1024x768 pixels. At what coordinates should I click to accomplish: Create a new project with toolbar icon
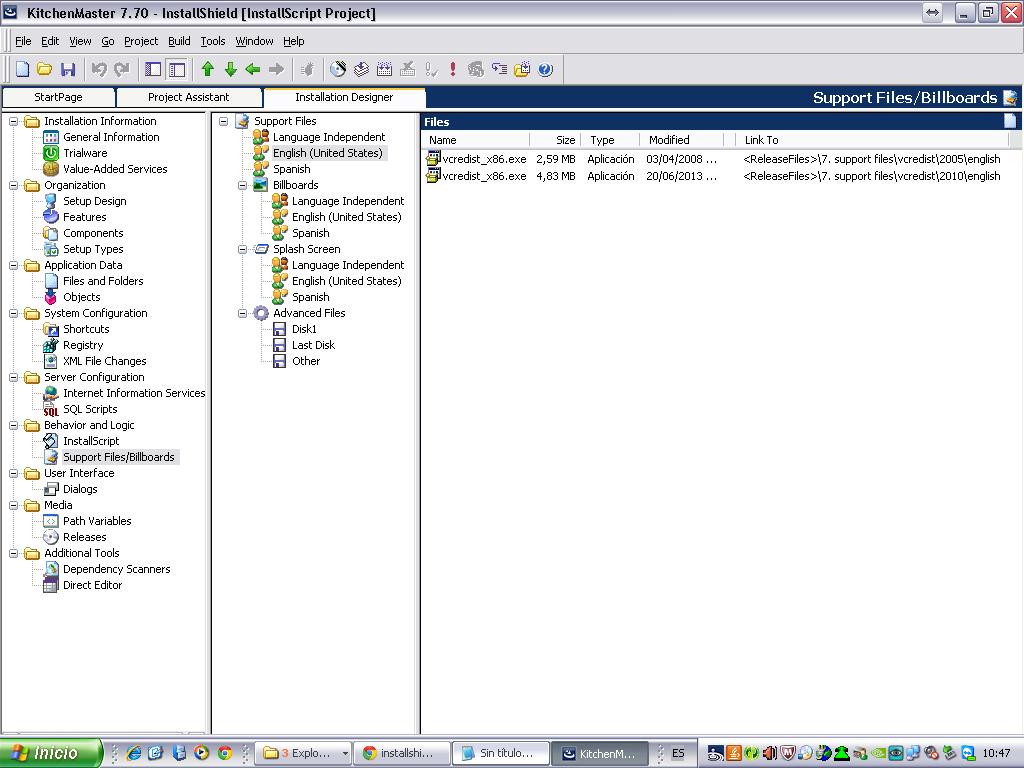[22, 69]
